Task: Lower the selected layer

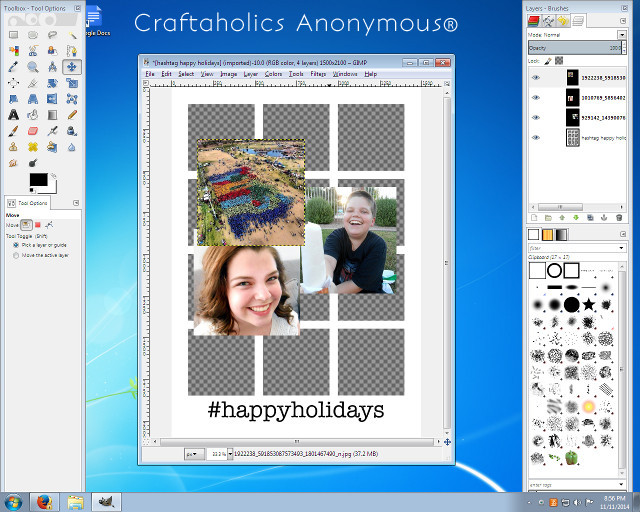Action: [x=576, y=218]
